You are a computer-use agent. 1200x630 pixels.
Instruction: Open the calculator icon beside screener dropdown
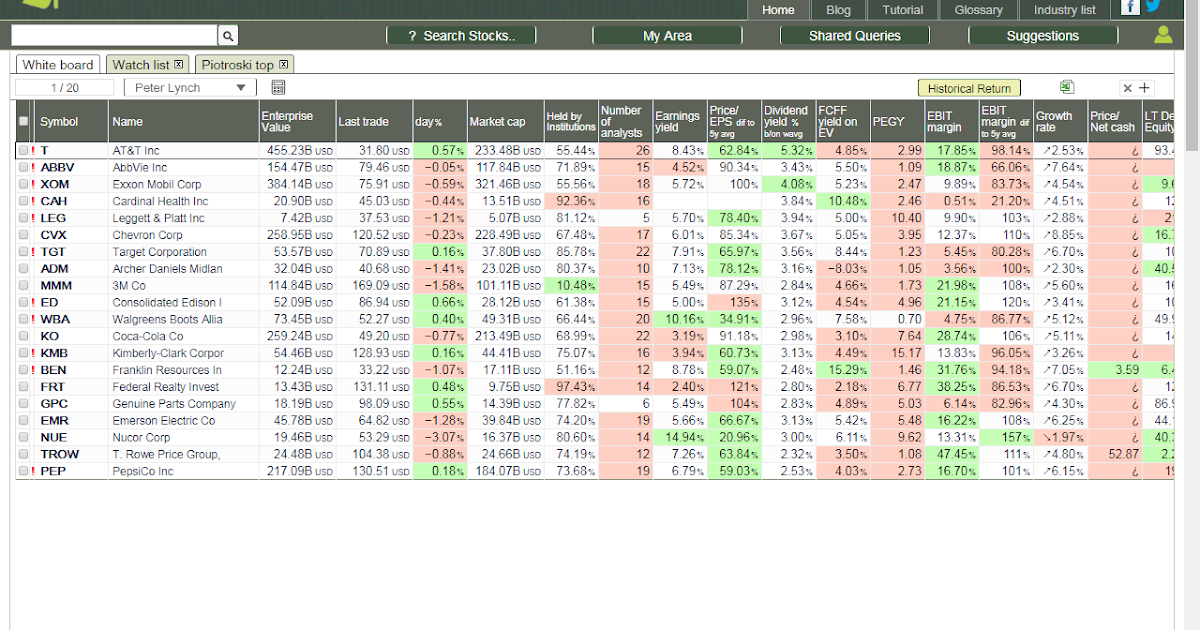[278, 87]
